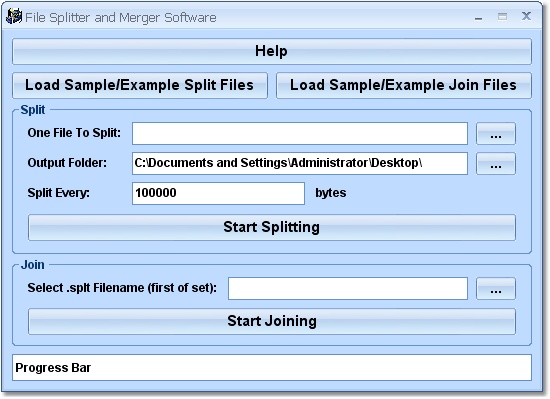Edit the Output Folder path field
Screen dimensions: 550x399
click(300, 163)
